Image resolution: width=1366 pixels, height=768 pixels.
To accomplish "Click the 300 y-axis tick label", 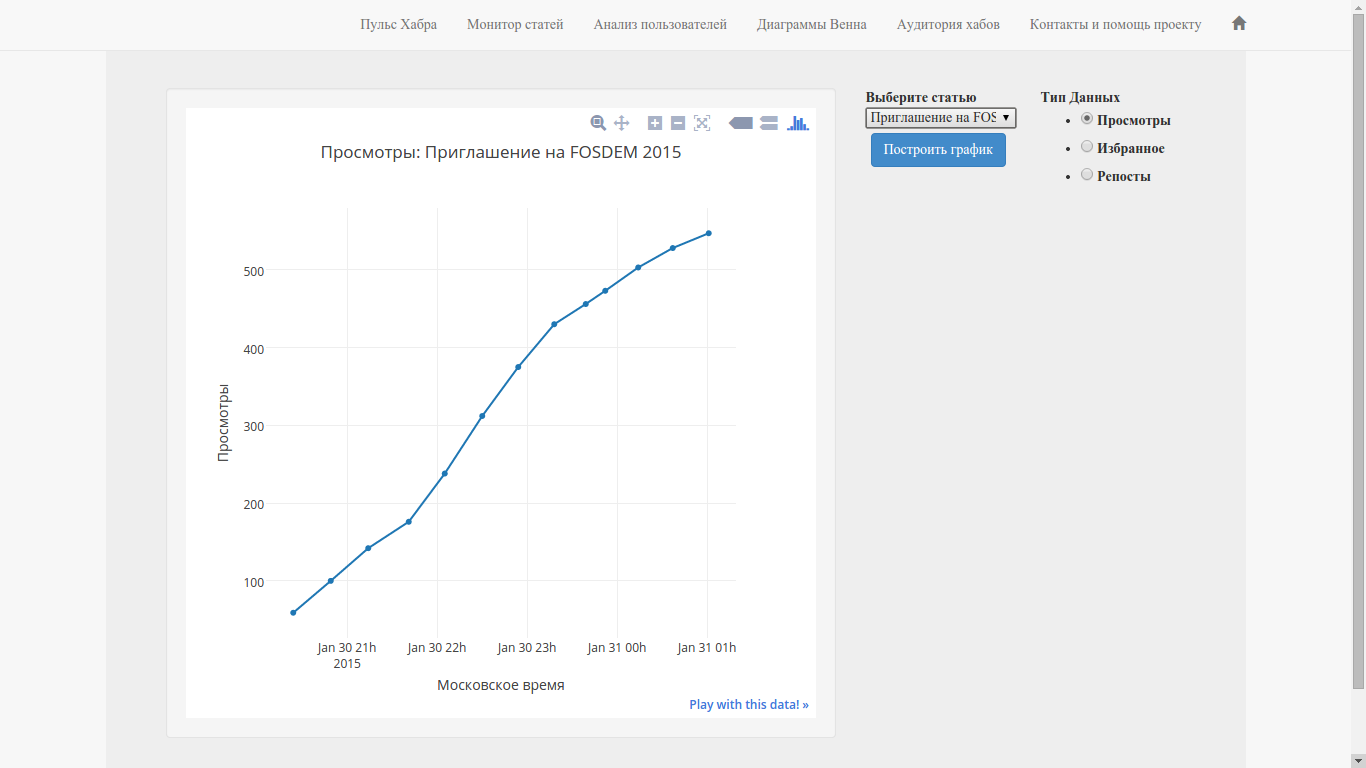I will 252,427.
